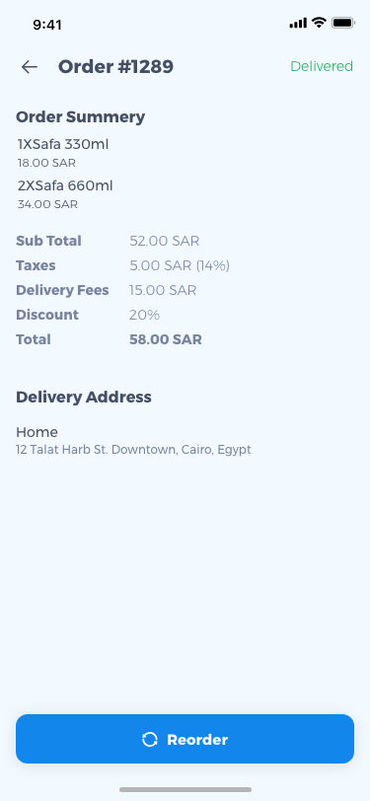Tap the 2XSafa 660ml item
This screenshot has width=370, height=801.
[x=65, y=186]
